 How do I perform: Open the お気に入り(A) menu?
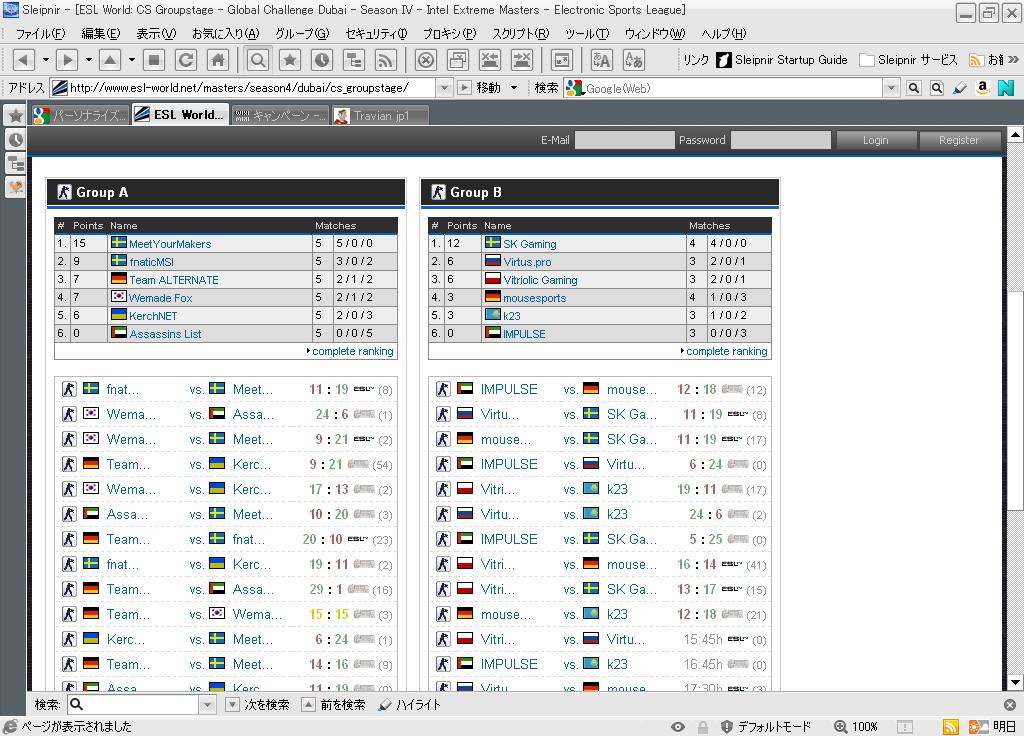tap(225, 34)
